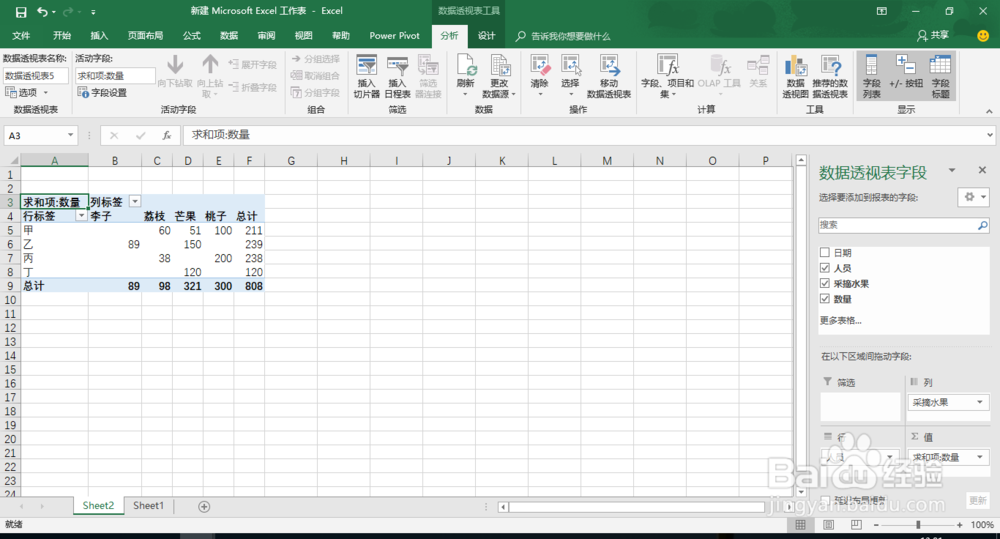Toggle the +/- Buttons (+/-按钮) display

coord(906,72)
